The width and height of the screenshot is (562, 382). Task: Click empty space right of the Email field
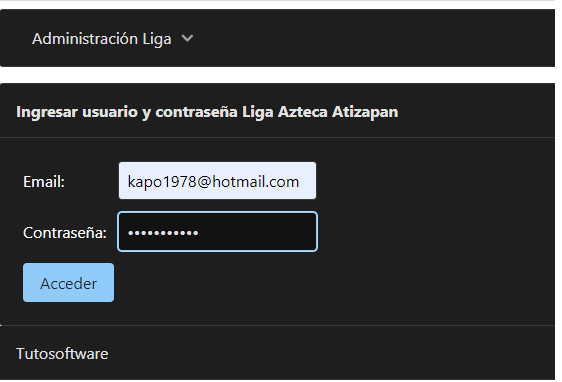point(434,181)
